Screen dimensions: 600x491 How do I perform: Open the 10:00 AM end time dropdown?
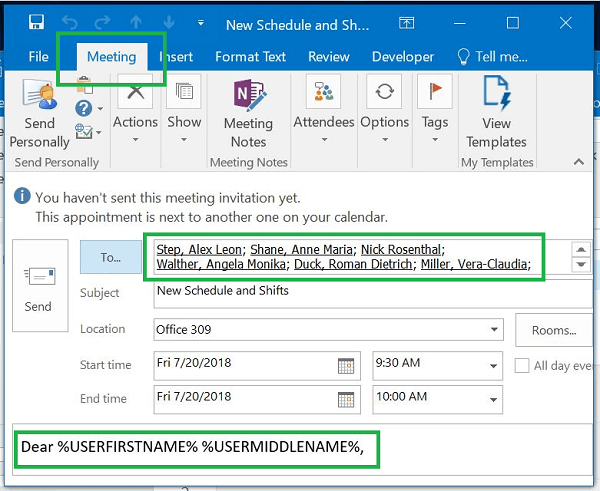[x=494, y=400]
